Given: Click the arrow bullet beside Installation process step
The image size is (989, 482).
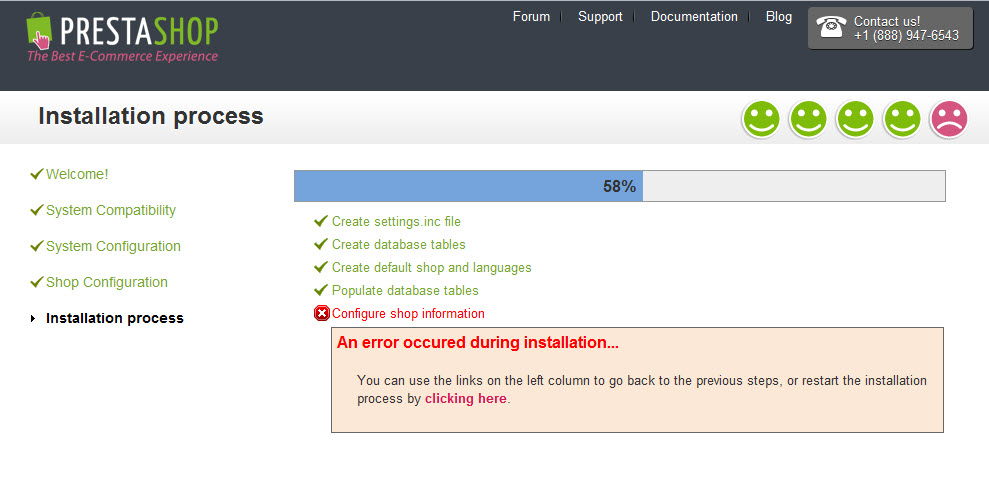Looking at the screenshot, I should tap(33, 319).
